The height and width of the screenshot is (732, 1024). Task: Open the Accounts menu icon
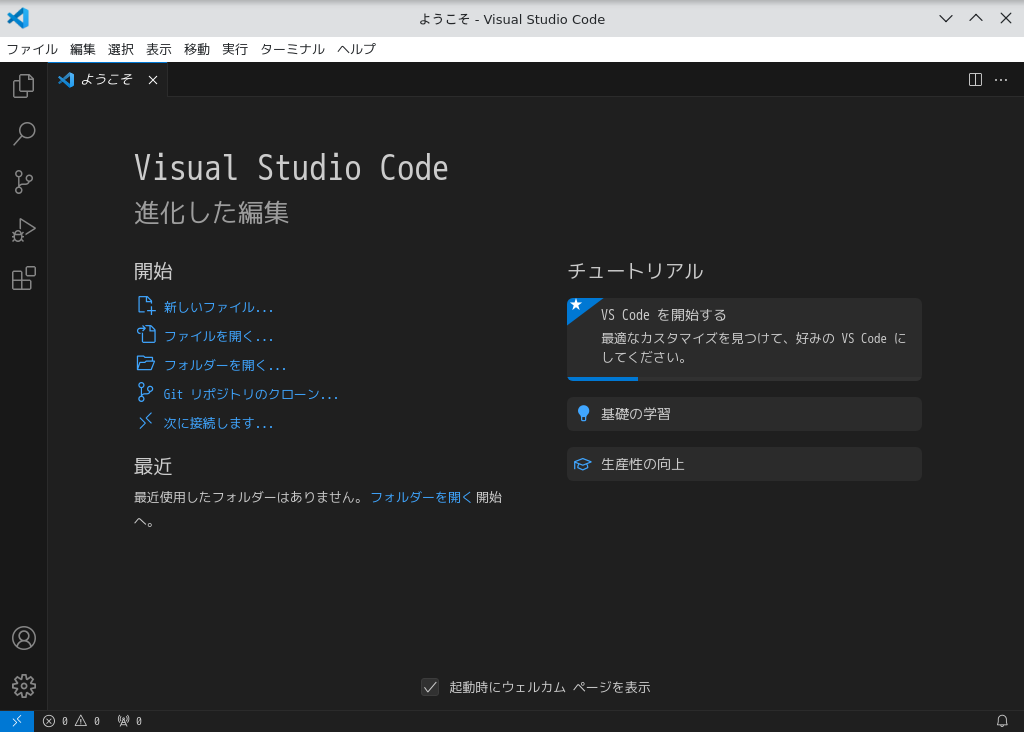pos(24,638)
